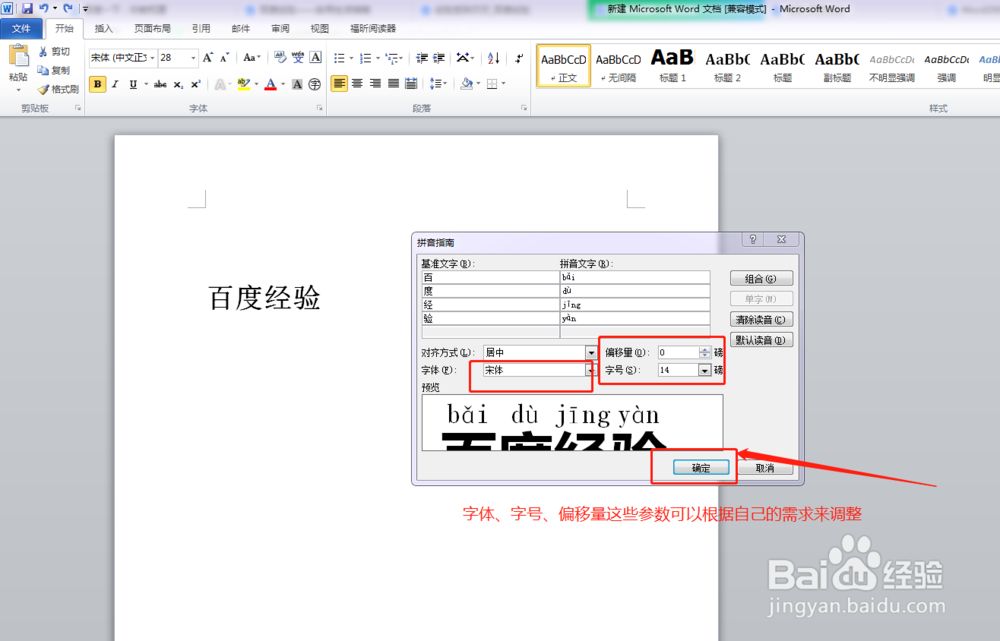The height and width of the screenshot is (641, 1000).
Task: Click the Superscript x² icon
Action: 196,84
